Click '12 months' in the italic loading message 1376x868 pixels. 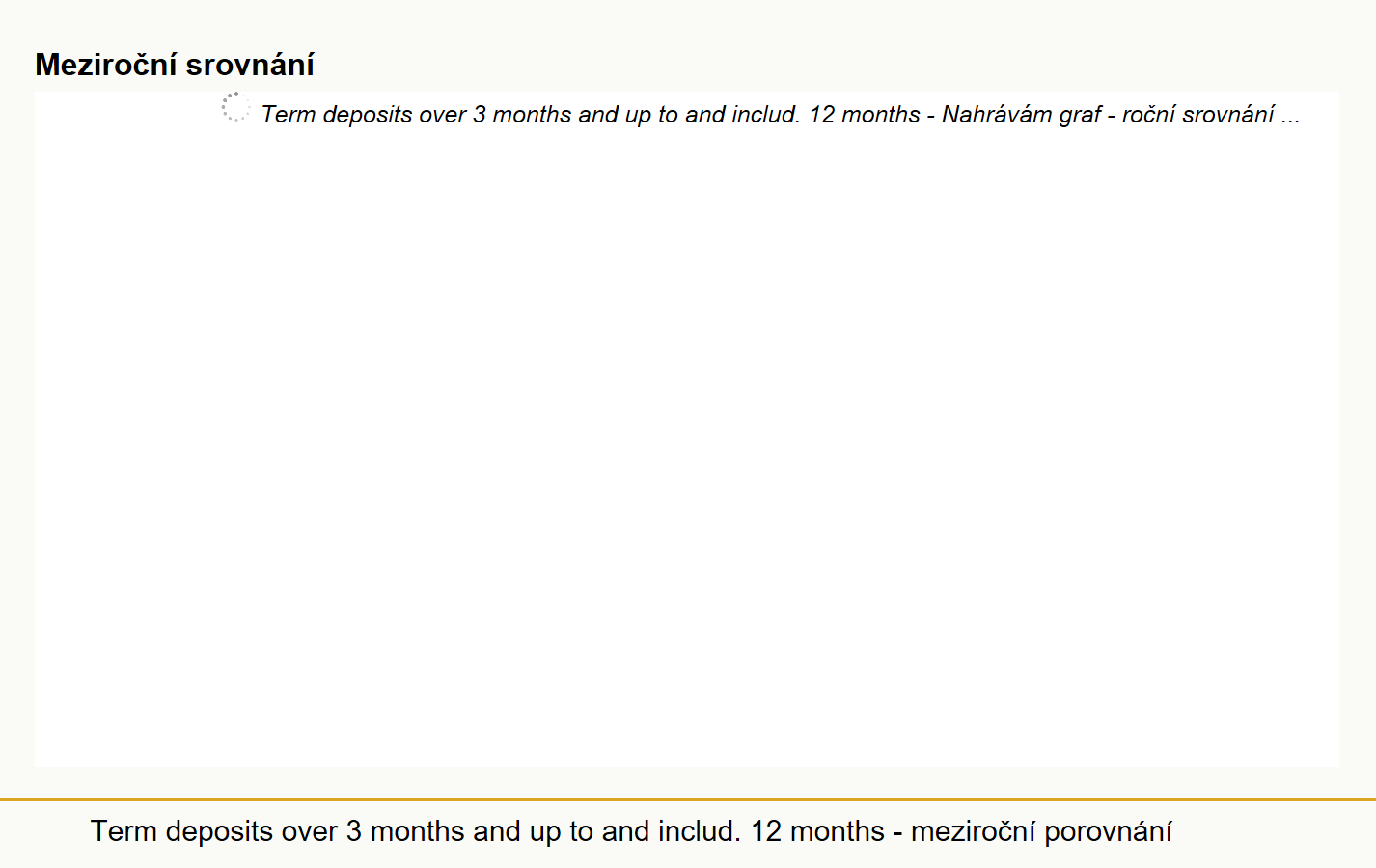(865, 115)
